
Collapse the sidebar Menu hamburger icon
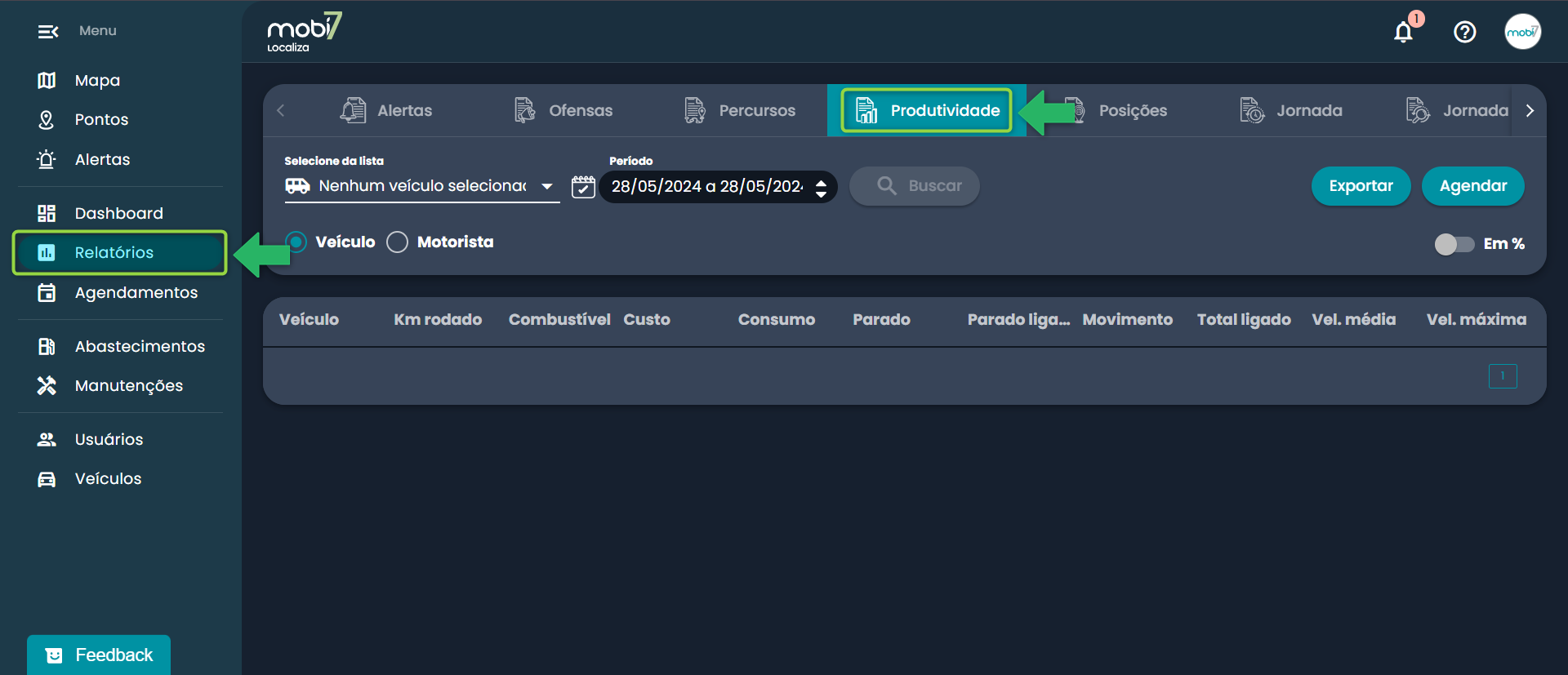click(x=47, y=32)
